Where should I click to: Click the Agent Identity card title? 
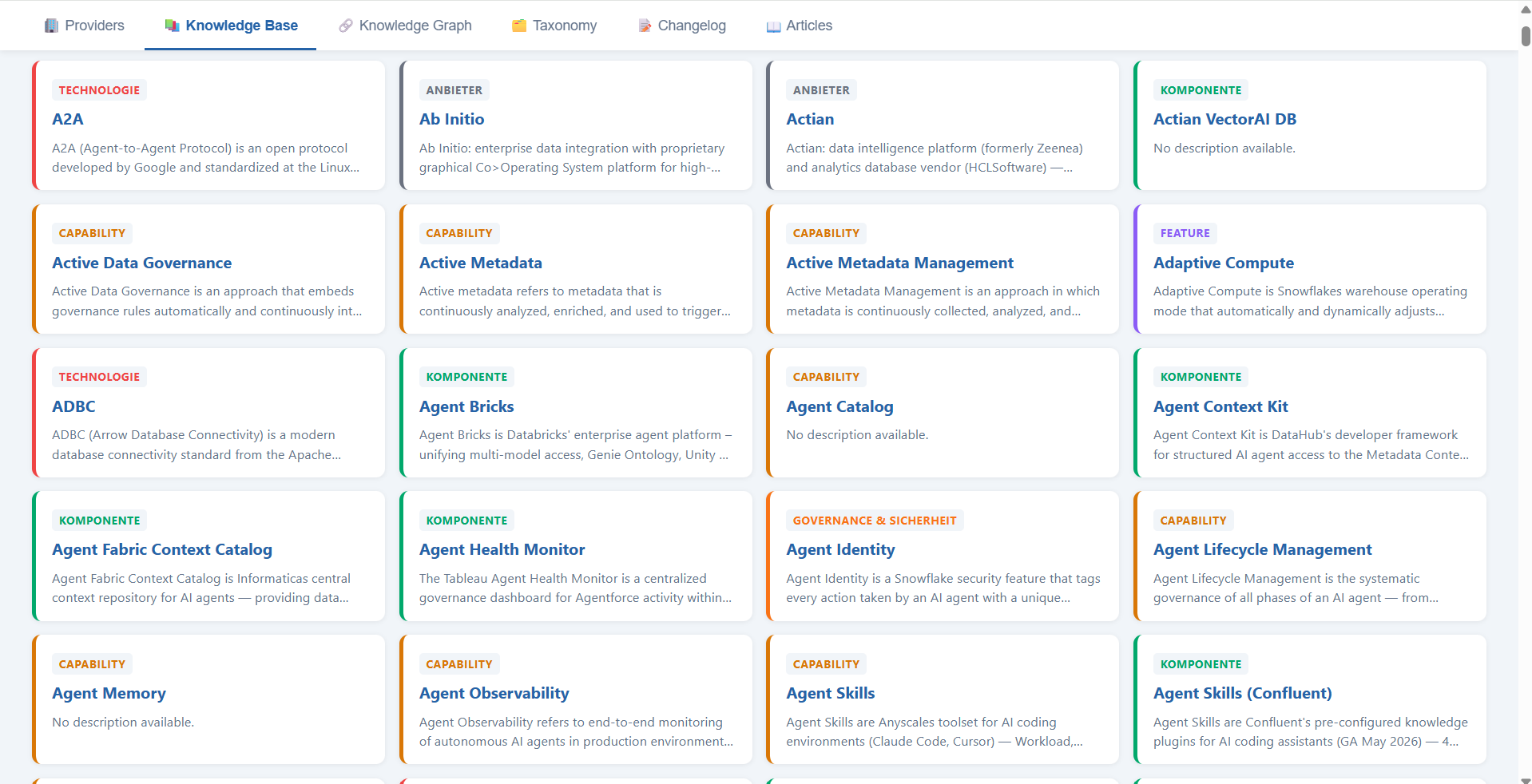[840, 549]
